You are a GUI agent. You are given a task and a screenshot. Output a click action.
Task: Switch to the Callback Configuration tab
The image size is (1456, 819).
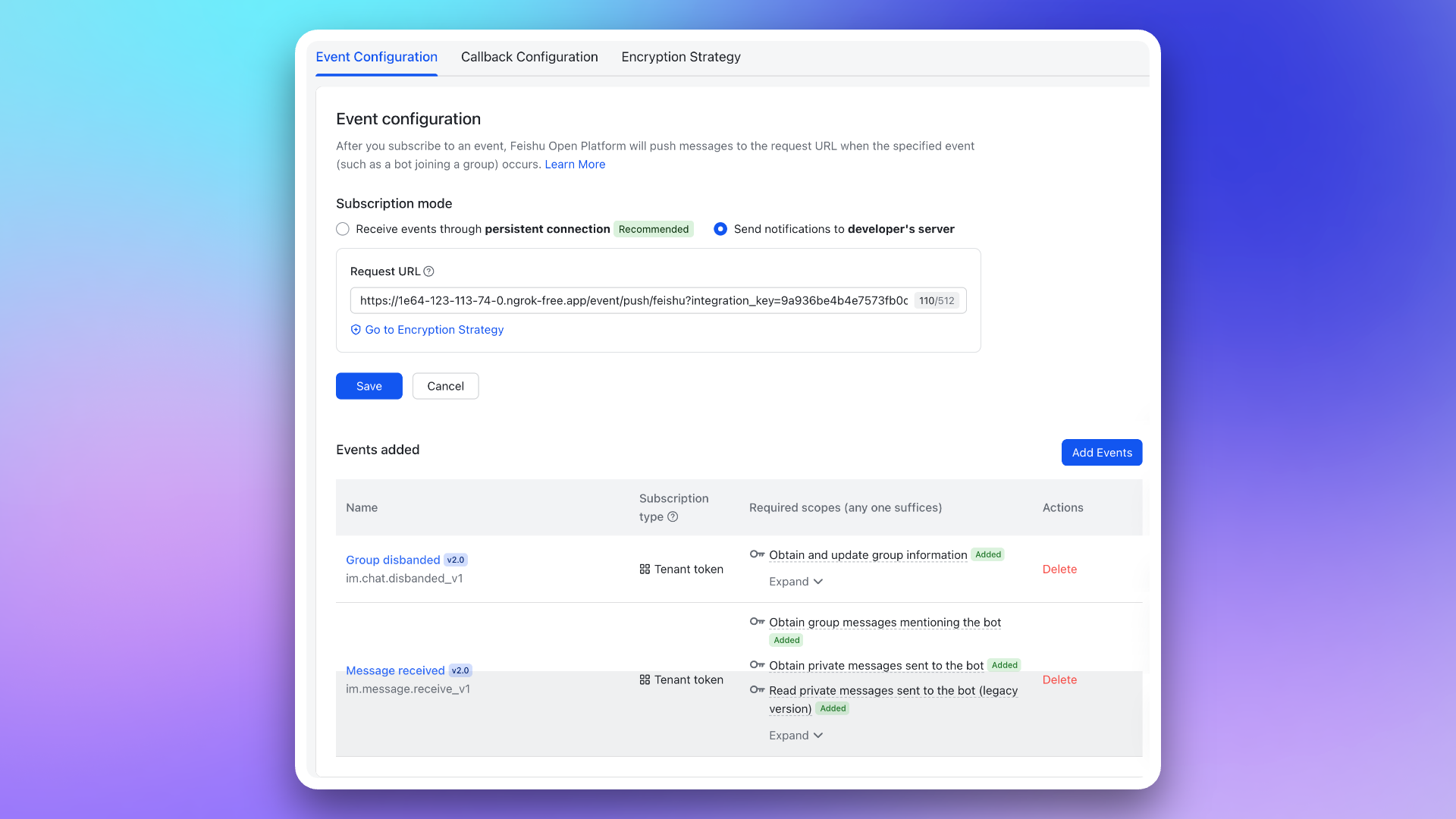pyautogui.click(x=529, y=57)
